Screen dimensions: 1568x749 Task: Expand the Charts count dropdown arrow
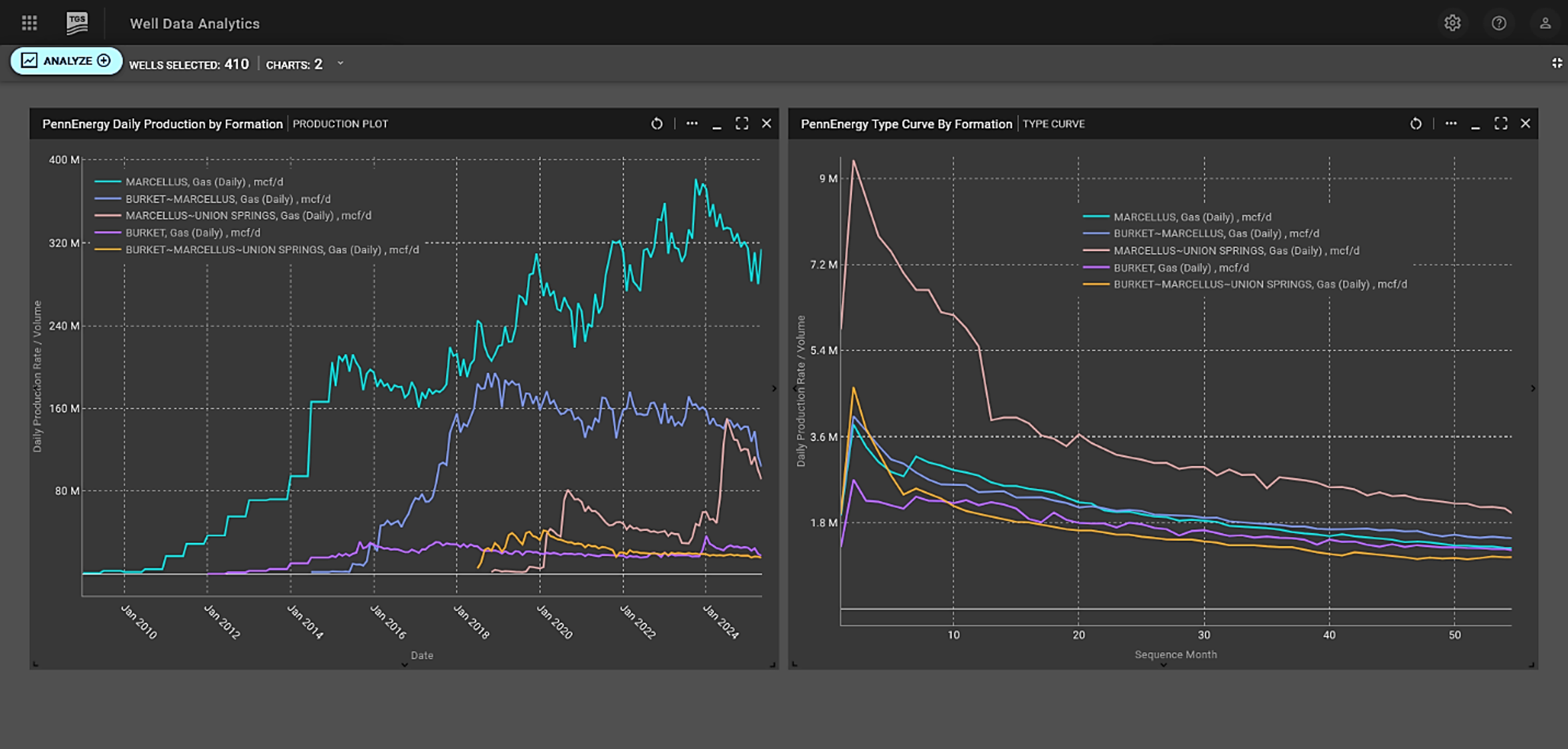click(340, 64)
